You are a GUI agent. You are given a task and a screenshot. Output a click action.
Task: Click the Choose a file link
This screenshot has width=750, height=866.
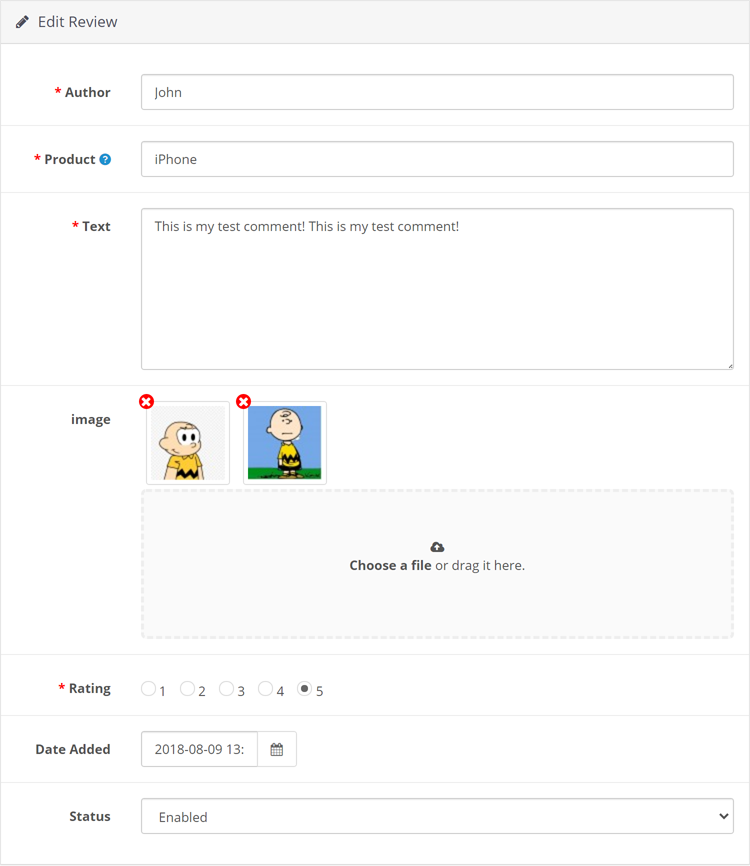pos(390,566)
